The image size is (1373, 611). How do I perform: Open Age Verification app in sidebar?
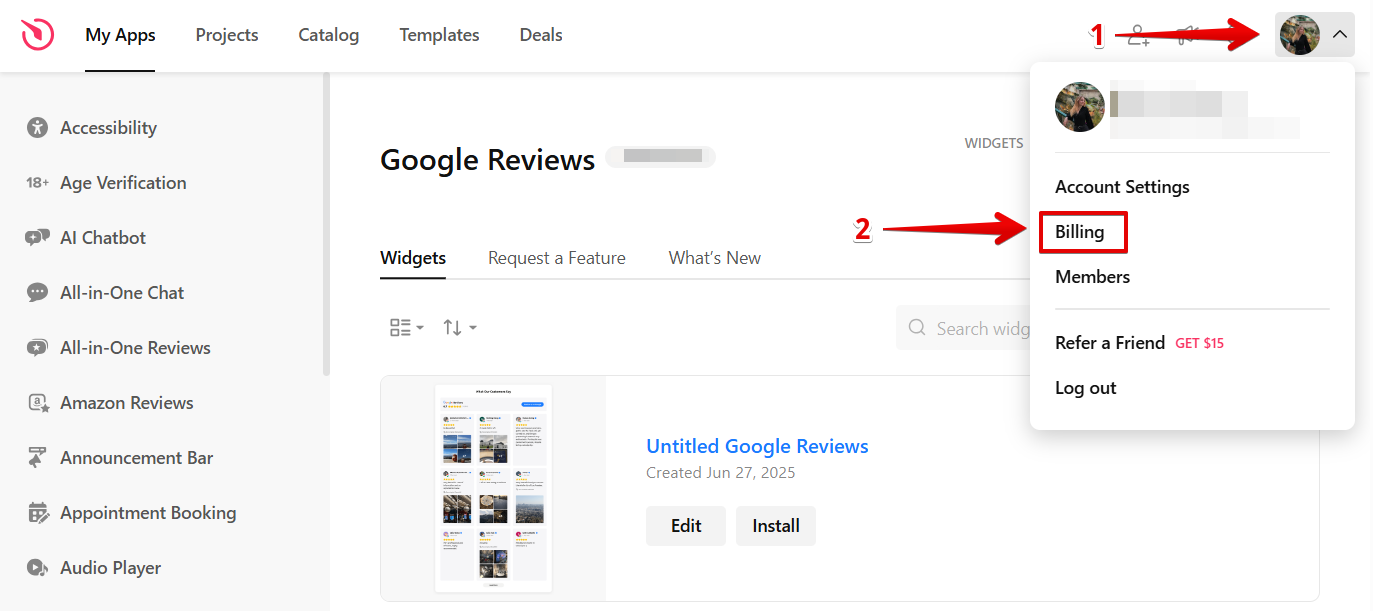coord(123,183)
